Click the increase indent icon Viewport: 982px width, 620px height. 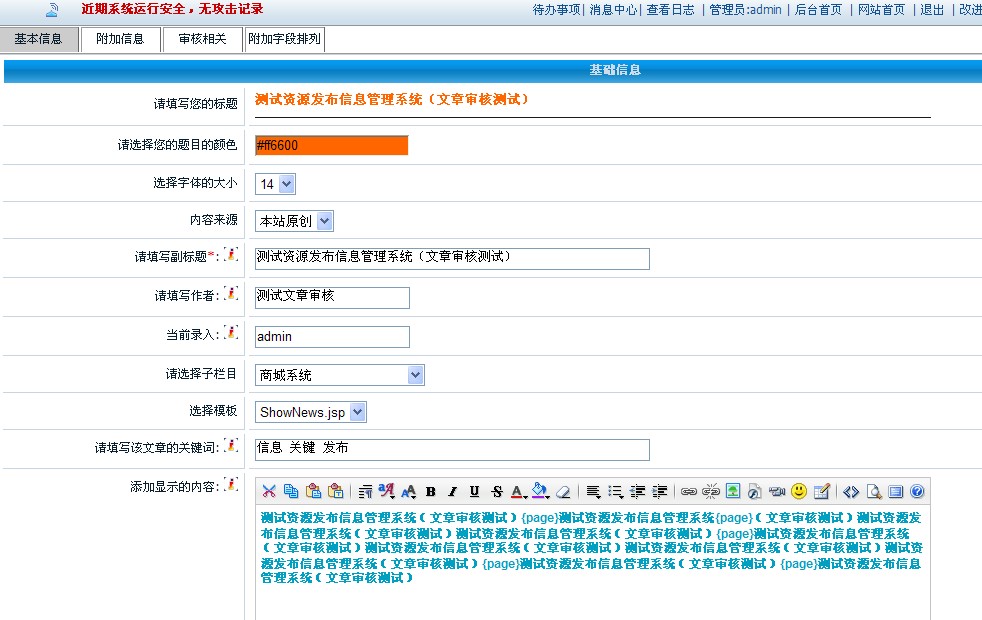[659, 492]
